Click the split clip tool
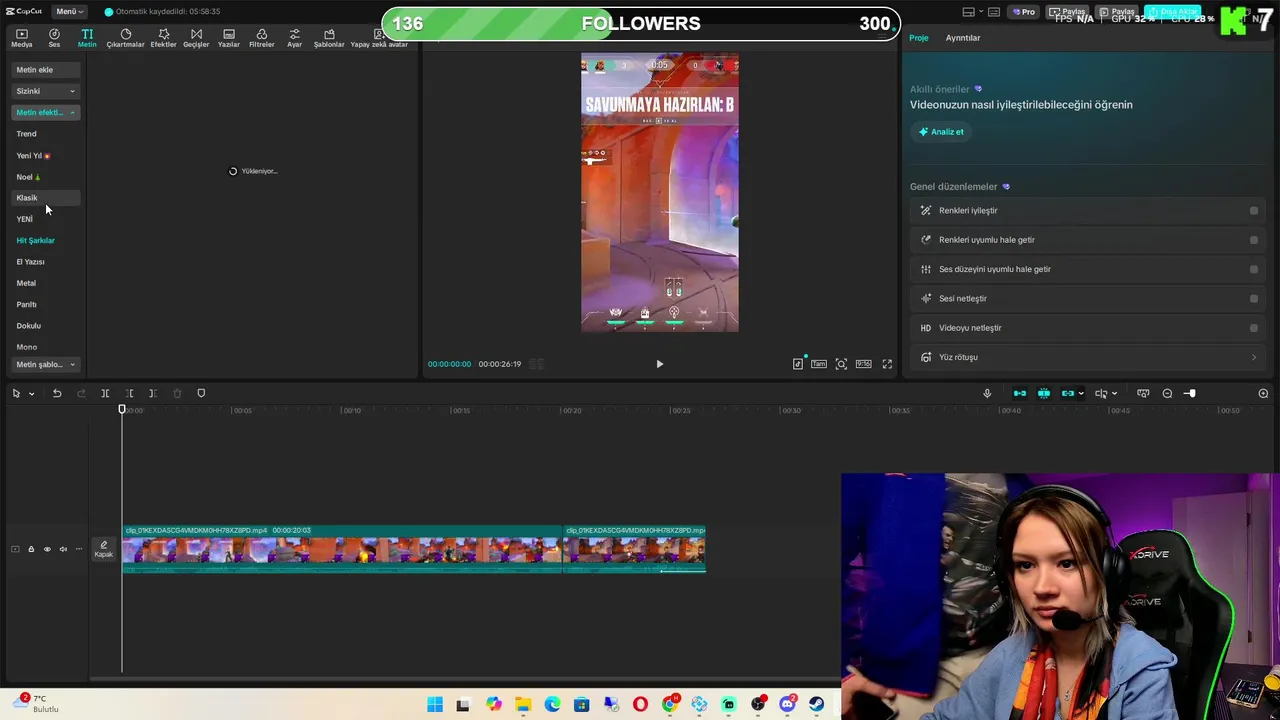This screenshot has width=1280, height=720. 105,393
